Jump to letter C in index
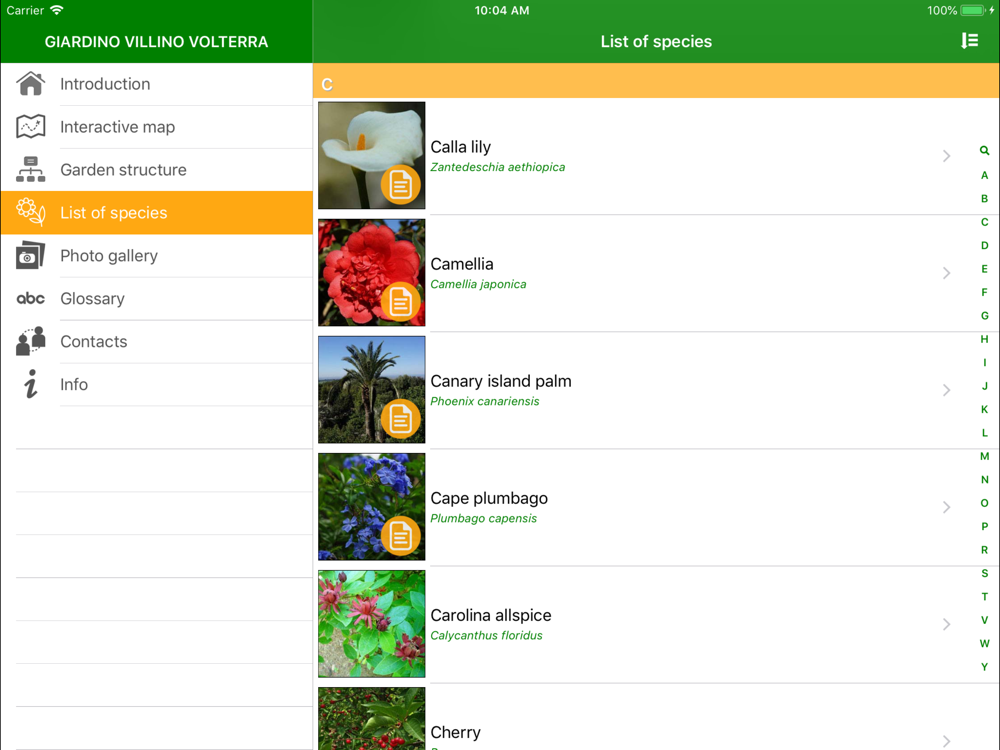This screenshot has height=750, width=1000. 985,222
